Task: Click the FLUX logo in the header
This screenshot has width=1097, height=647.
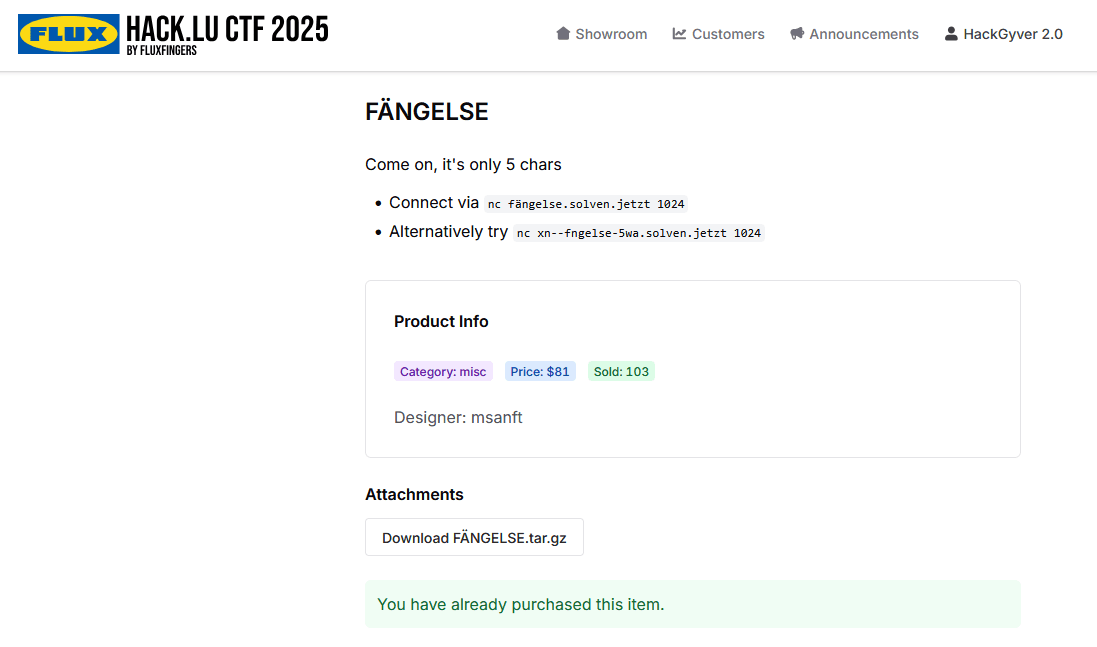Action: 68,32
